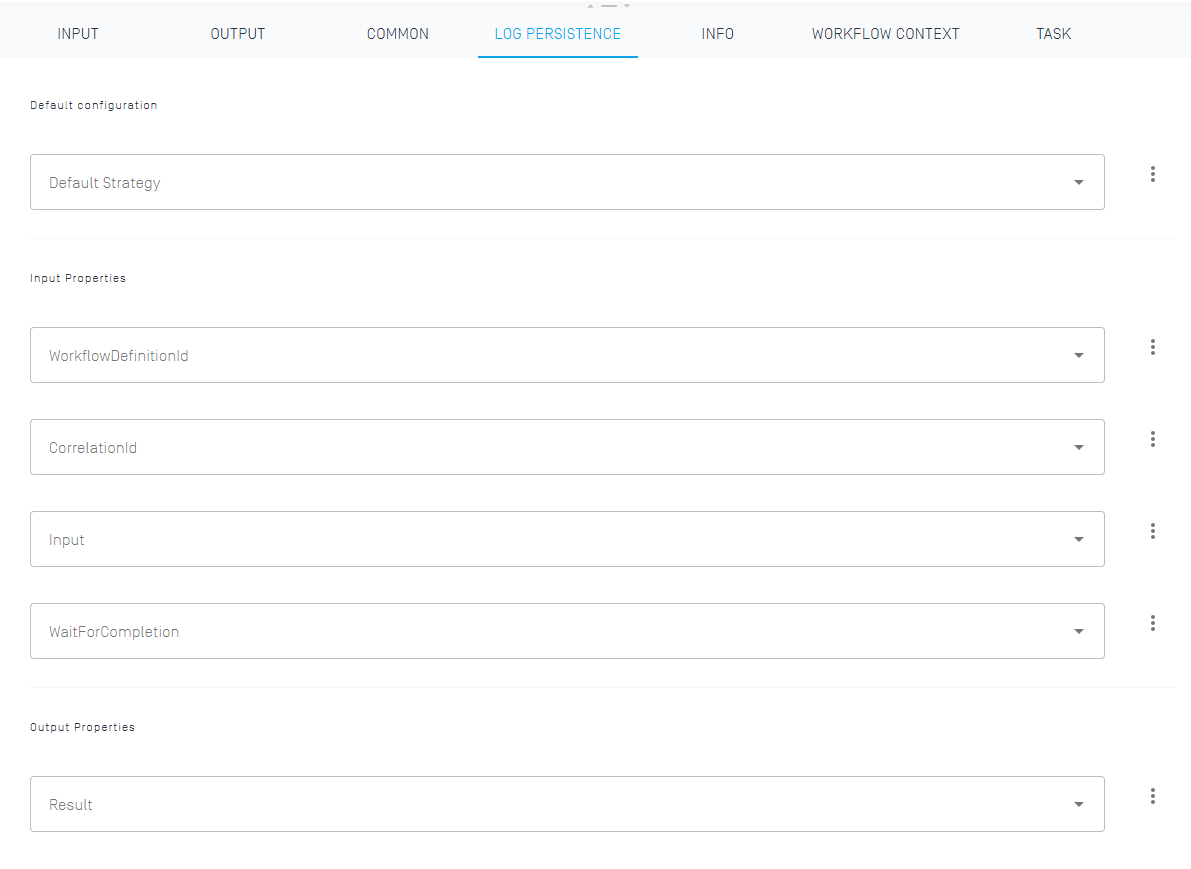Open the Result dropdown under Output Properties

(1078, 804)
